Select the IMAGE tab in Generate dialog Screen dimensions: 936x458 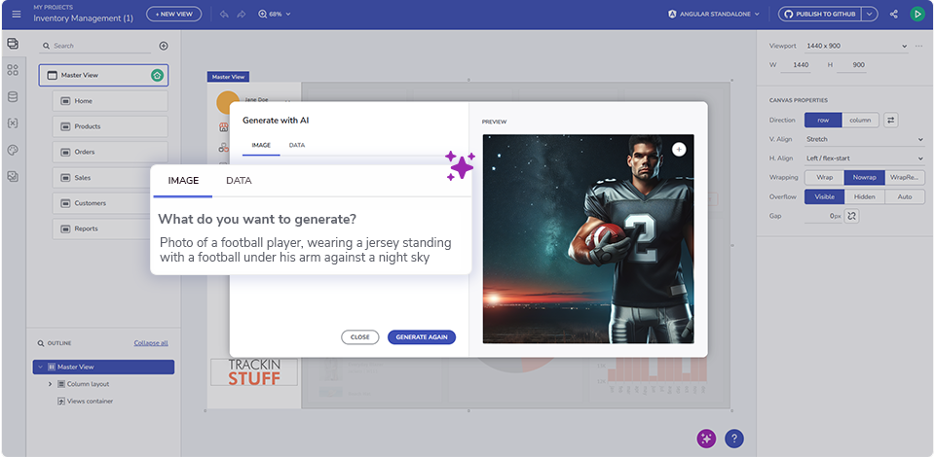tap(261, 146)
